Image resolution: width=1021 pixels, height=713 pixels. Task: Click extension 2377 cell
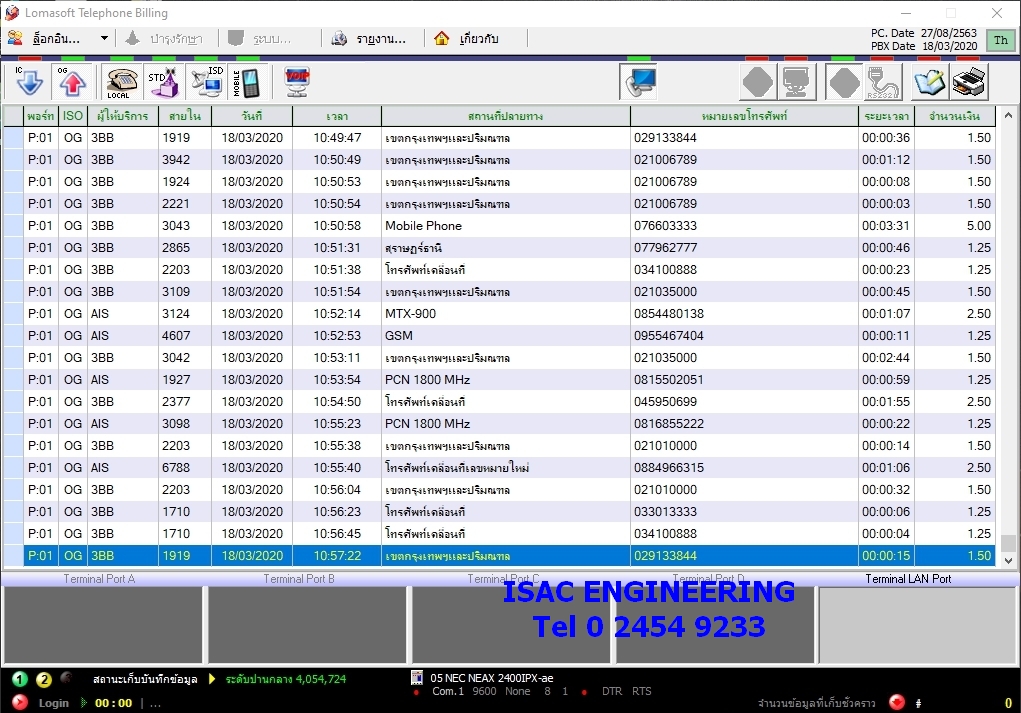coord(185,402)
